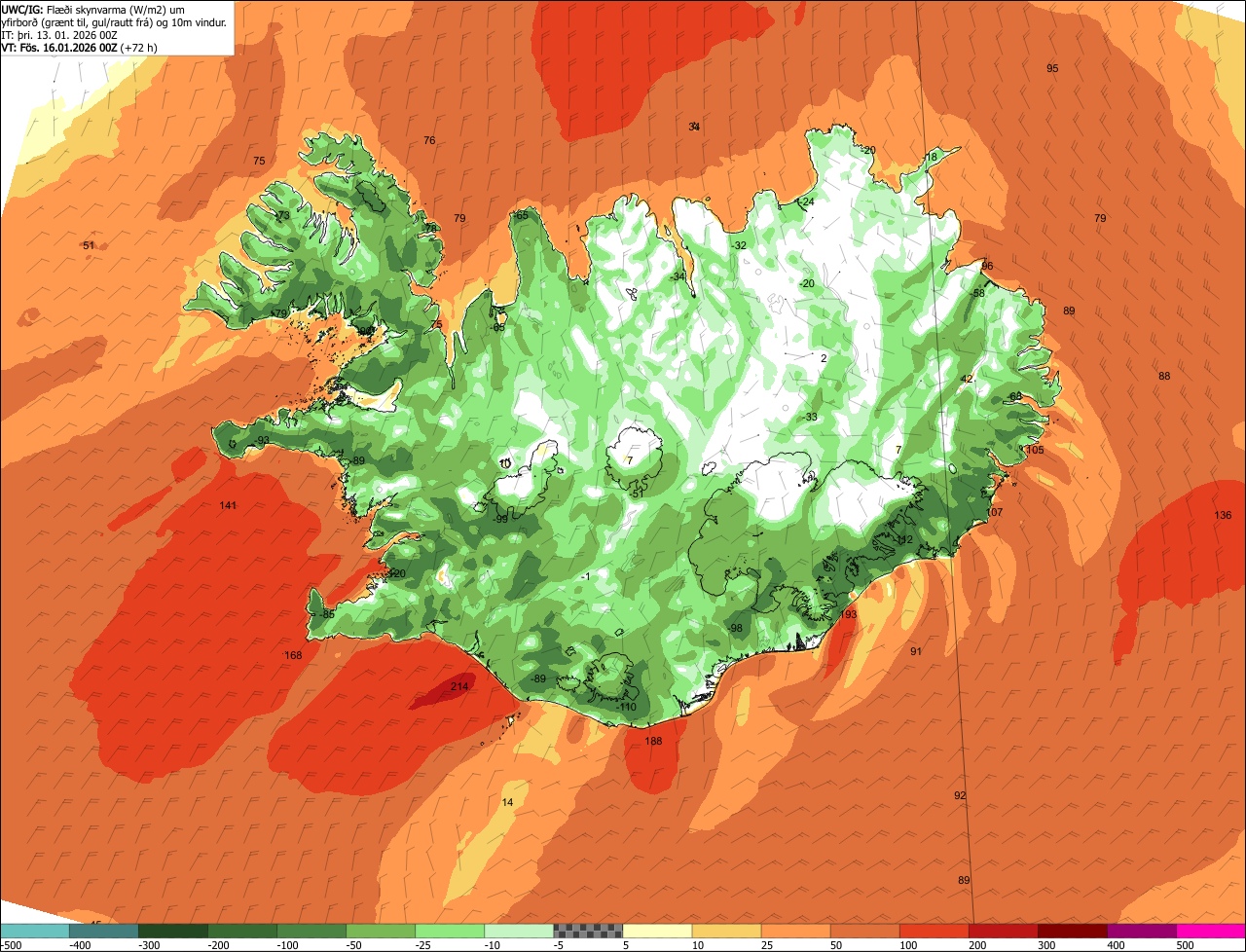Click the map value 91 southeast of Iceland
1246x952 pixels.
click(x=916, y=651)
